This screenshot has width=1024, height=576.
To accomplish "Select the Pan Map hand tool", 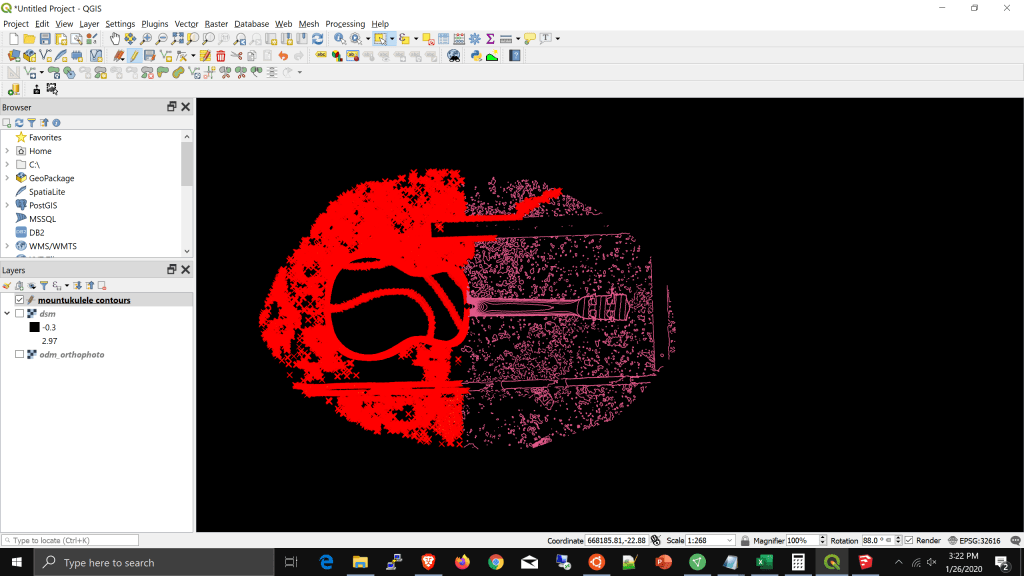I will click(115, 39).
